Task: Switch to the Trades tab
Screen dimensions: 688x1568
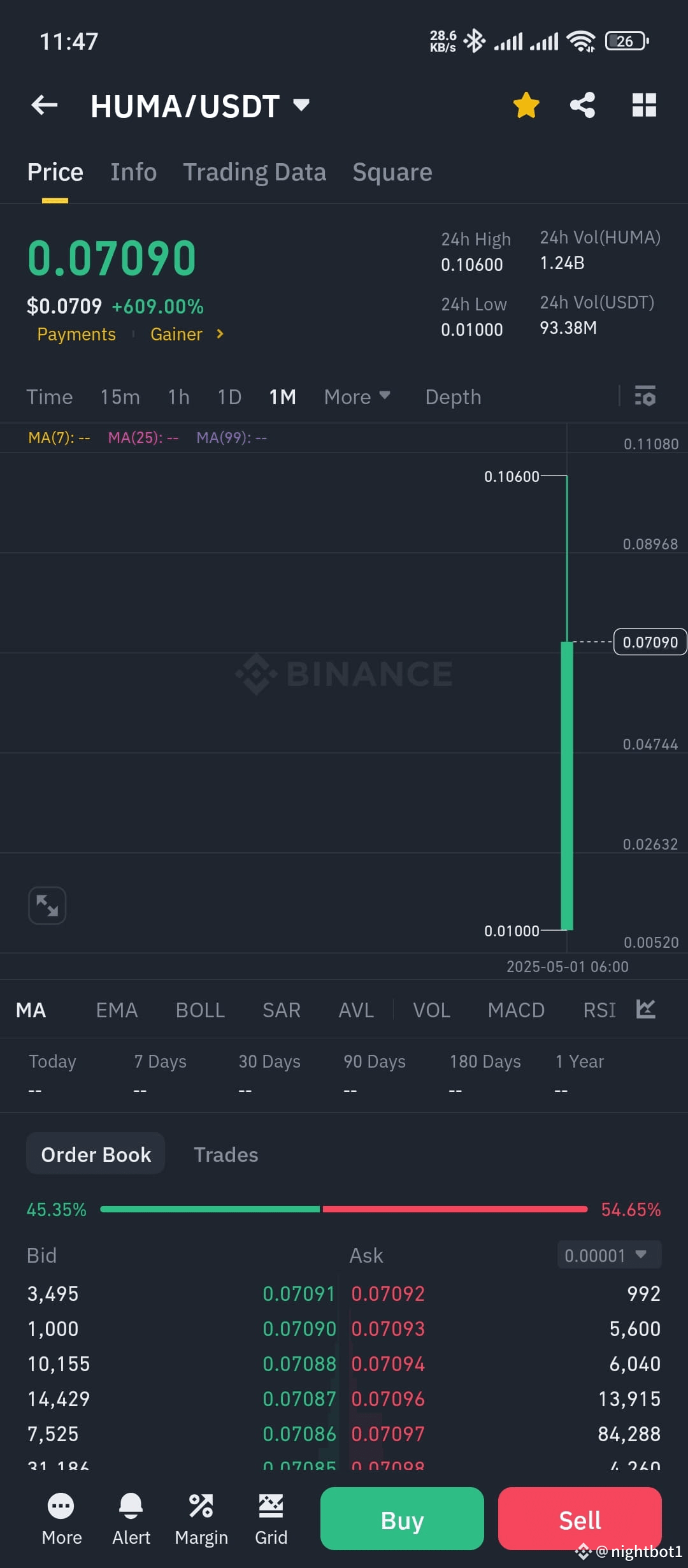Action: [226, 1154]
